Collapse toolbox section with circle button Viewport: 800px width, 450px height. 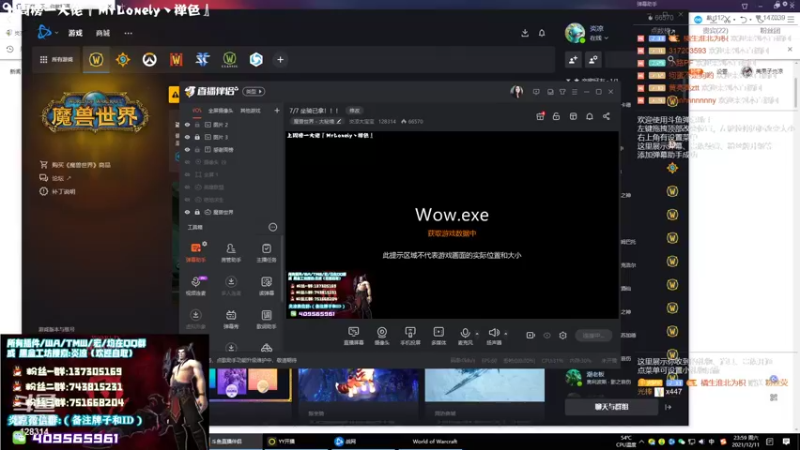click(273, 227)
